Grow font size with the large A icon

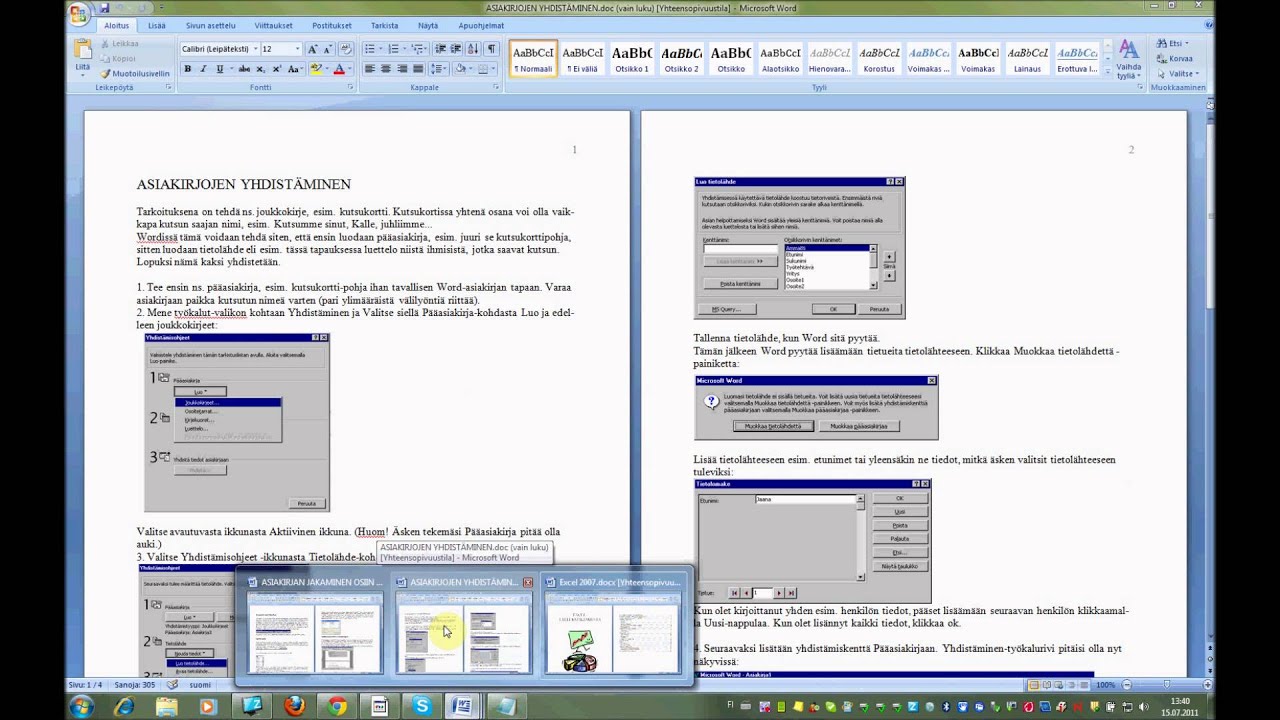tap(313, 49)
